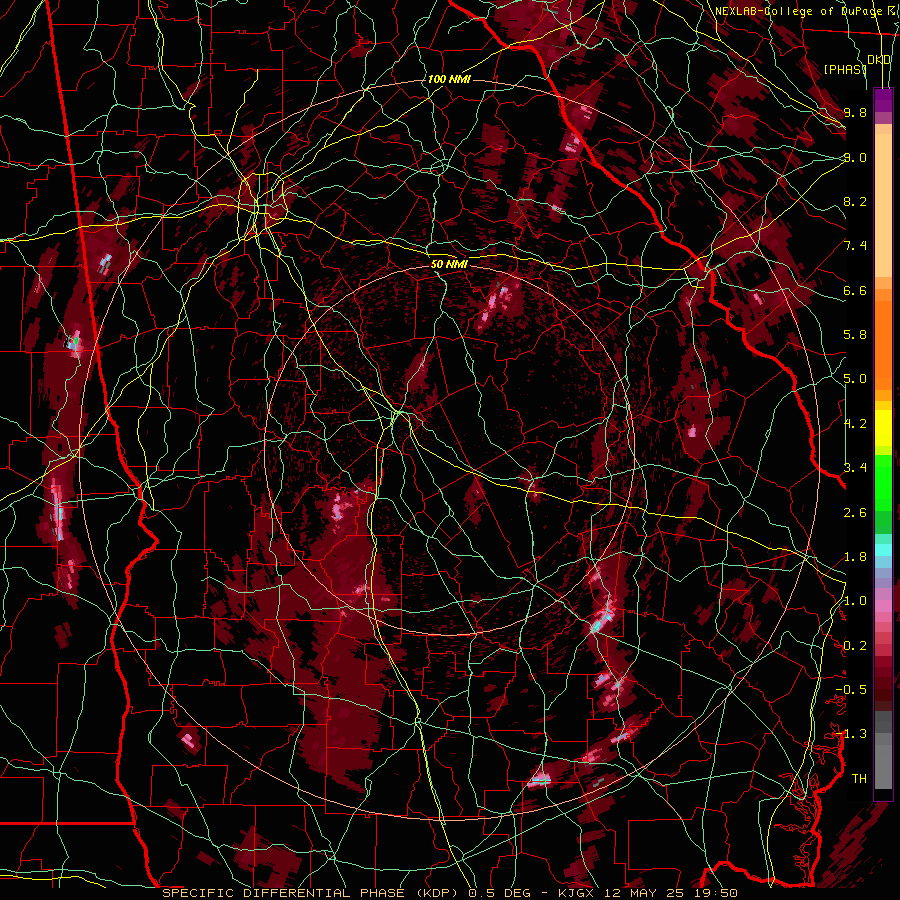Select the 9.8 value on the scale

pyautogui.click(x=855, y=112)
